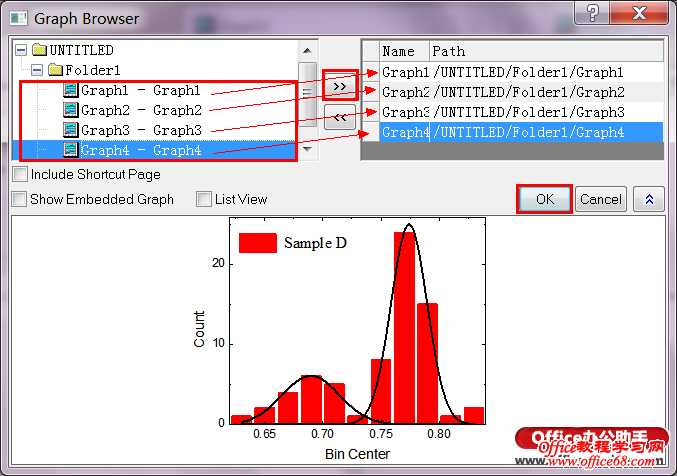Image resolution: width=677 pixels, height=476 pixels.
Task: Click the Sample D legend label
Action: tap(316, 243)
